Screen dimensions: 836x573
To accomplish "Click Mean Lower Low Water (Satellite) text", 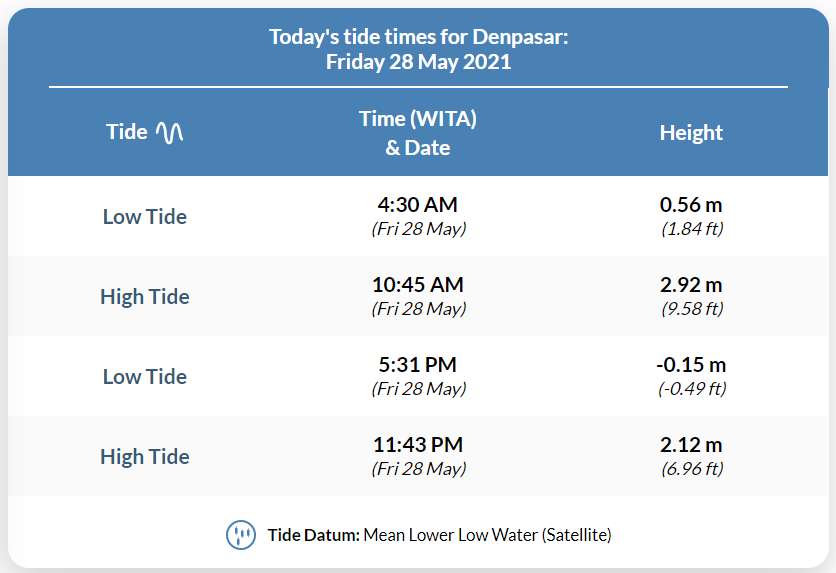I will (487, 535).
